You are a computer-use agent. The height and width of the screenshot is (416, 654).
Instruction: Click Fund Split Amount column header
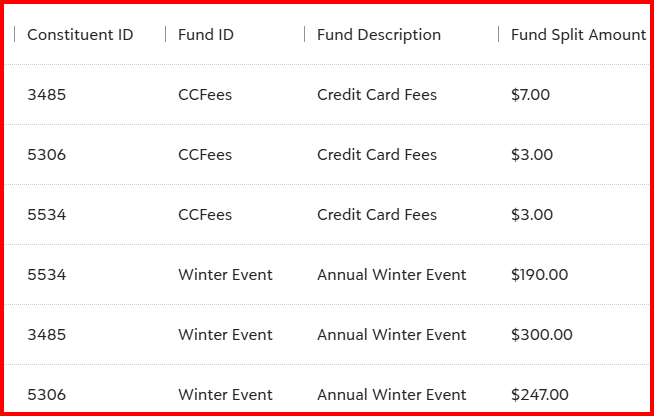[579, 35]
